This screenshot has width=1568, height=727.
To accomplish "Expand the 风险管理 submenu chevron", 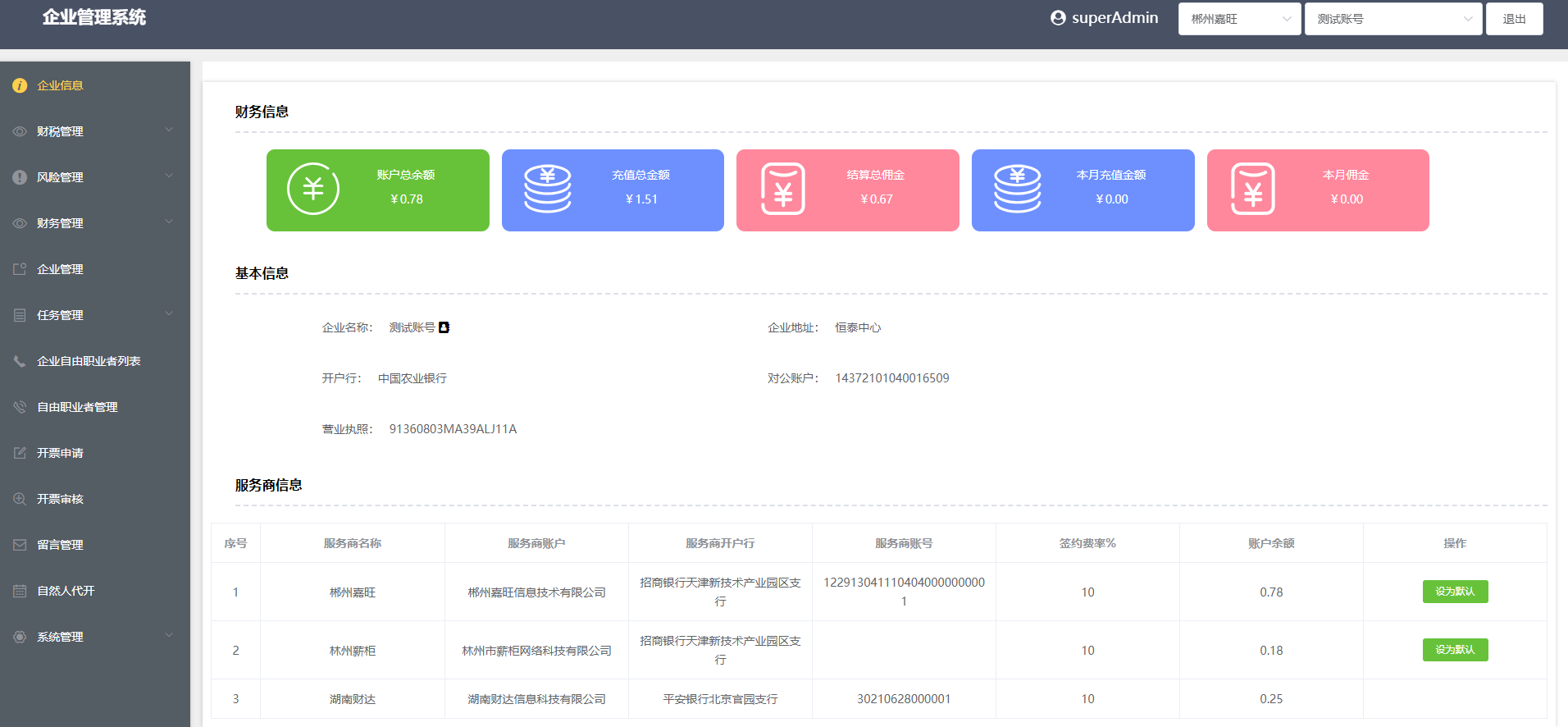I will 169,176.
